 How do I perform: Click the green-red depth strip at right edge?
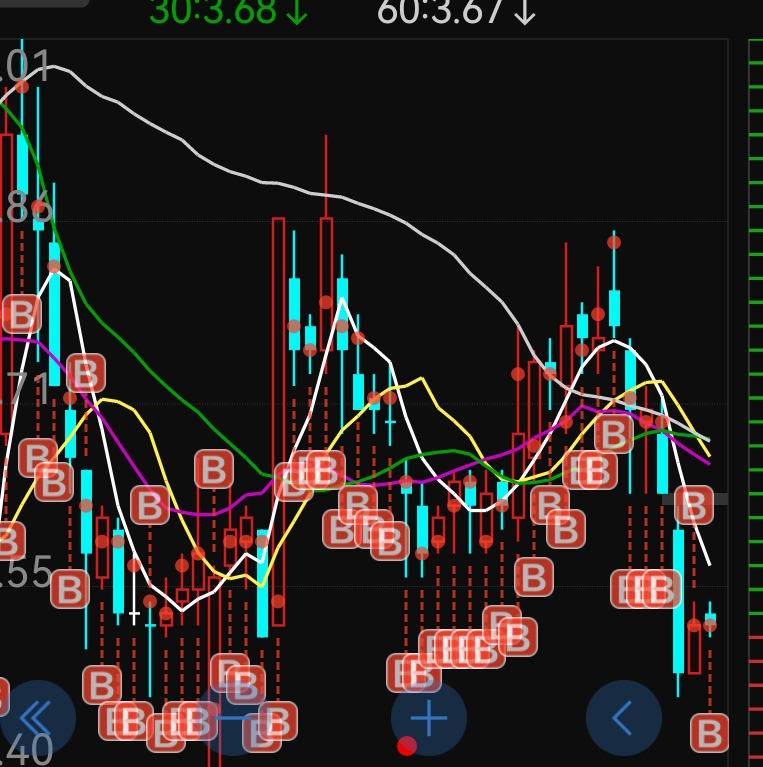click(756, 403)
